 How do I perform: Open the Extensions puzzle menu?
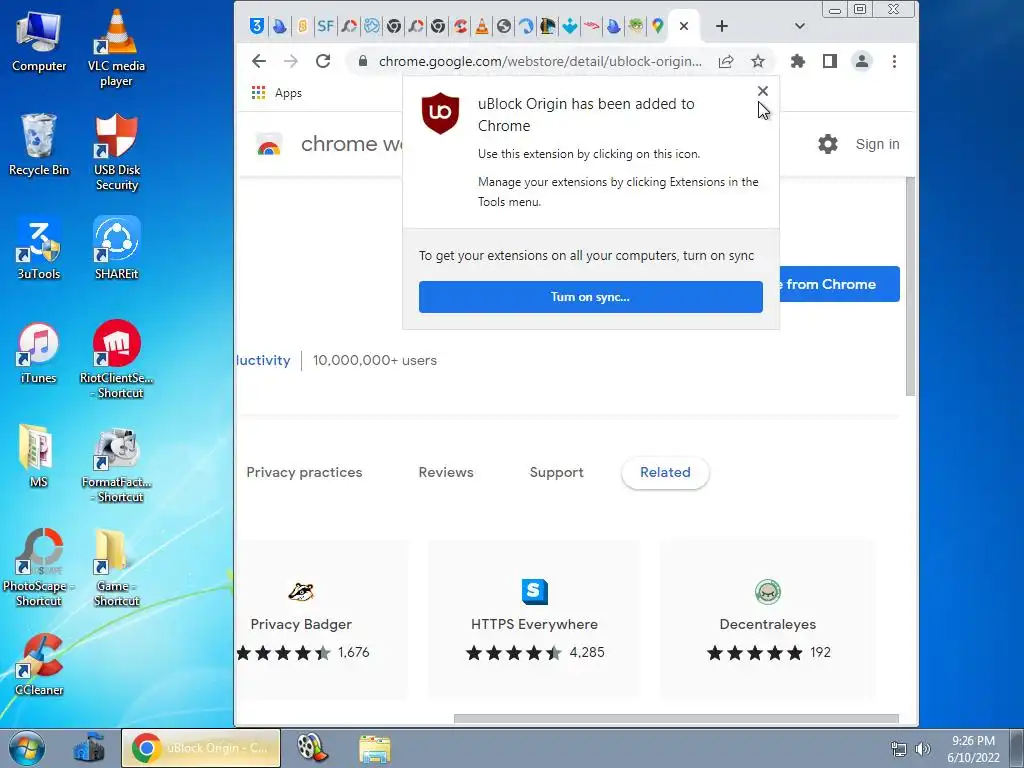(x=797, y=61)
